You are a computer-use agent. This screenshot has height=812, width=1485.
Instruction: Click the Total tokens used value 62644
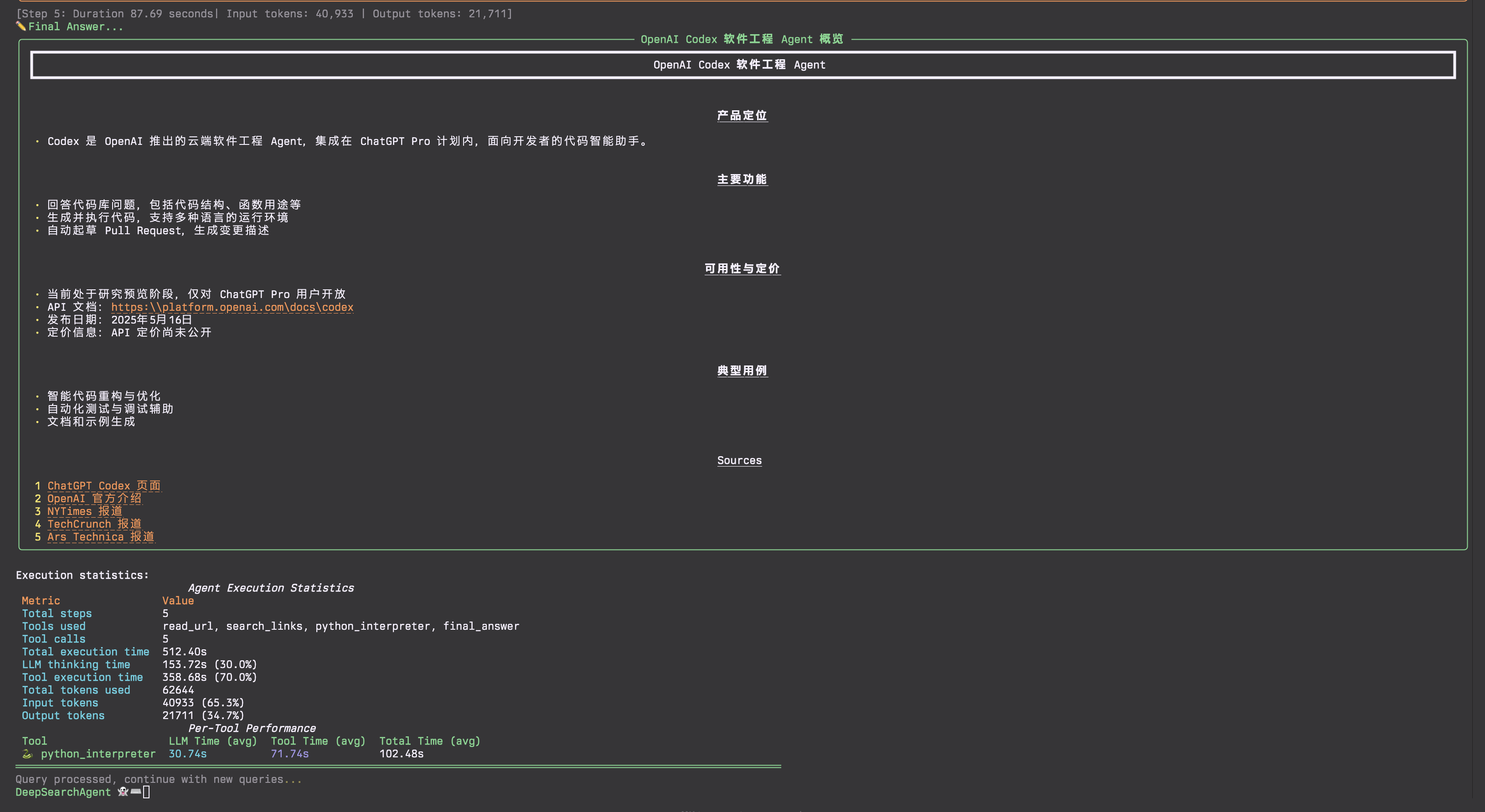click(x=178, y=690)
